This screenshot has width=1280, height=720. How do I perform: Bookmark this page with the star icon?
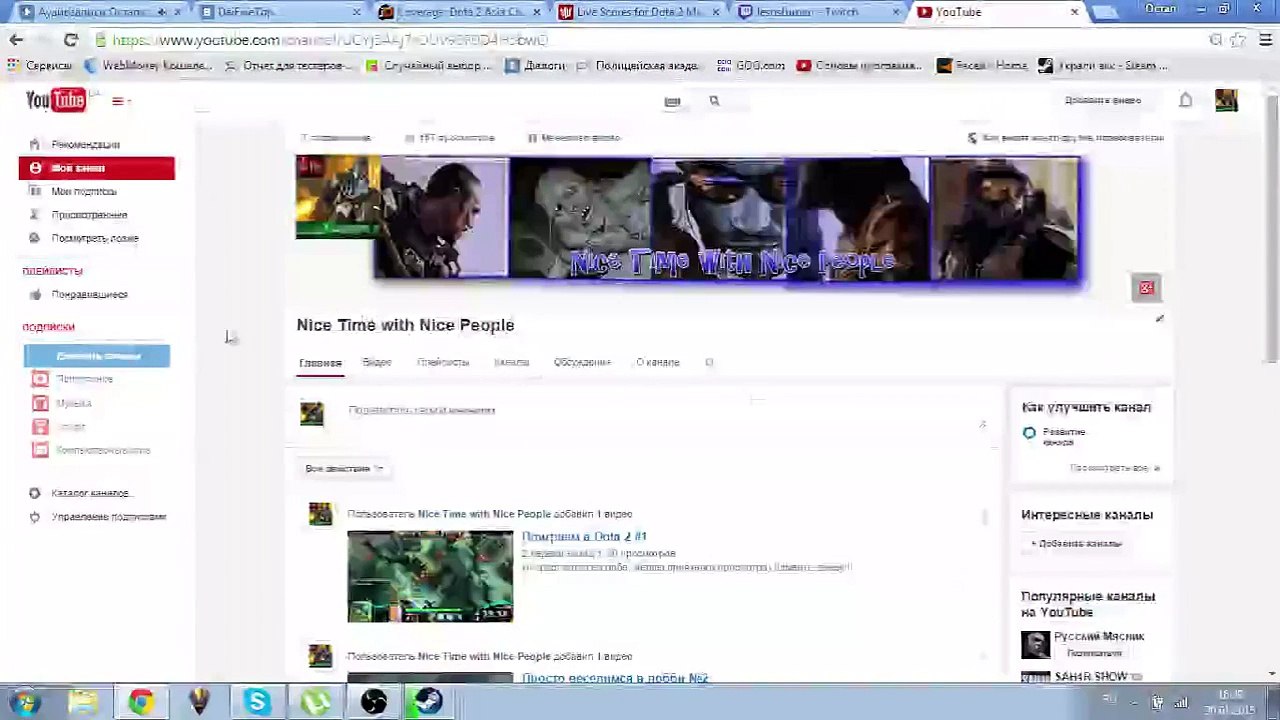pyautogui.click(x=1238, y=40)
